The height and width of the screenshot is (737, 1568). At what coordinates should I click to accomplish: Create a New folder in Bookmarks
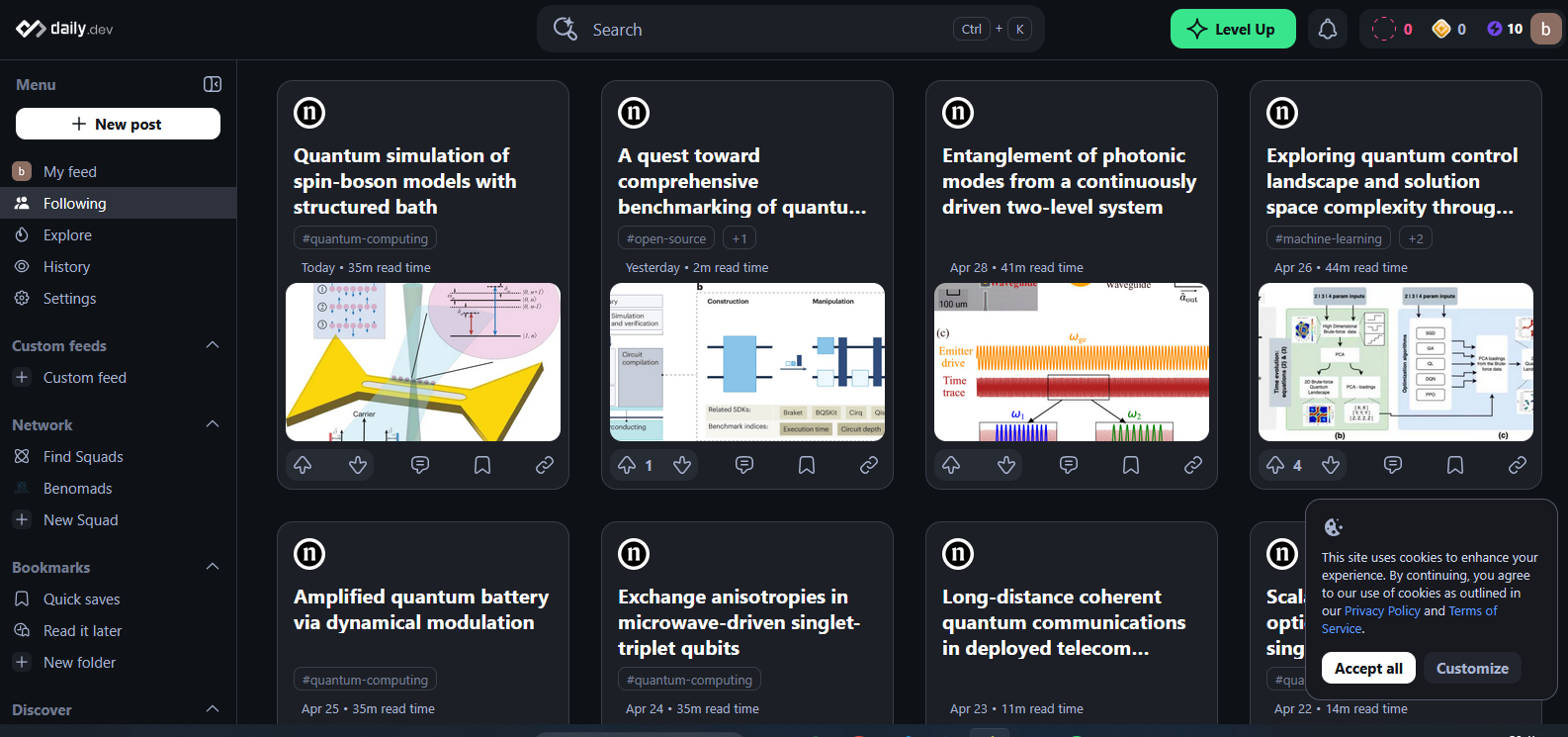(x=119, y=662)
